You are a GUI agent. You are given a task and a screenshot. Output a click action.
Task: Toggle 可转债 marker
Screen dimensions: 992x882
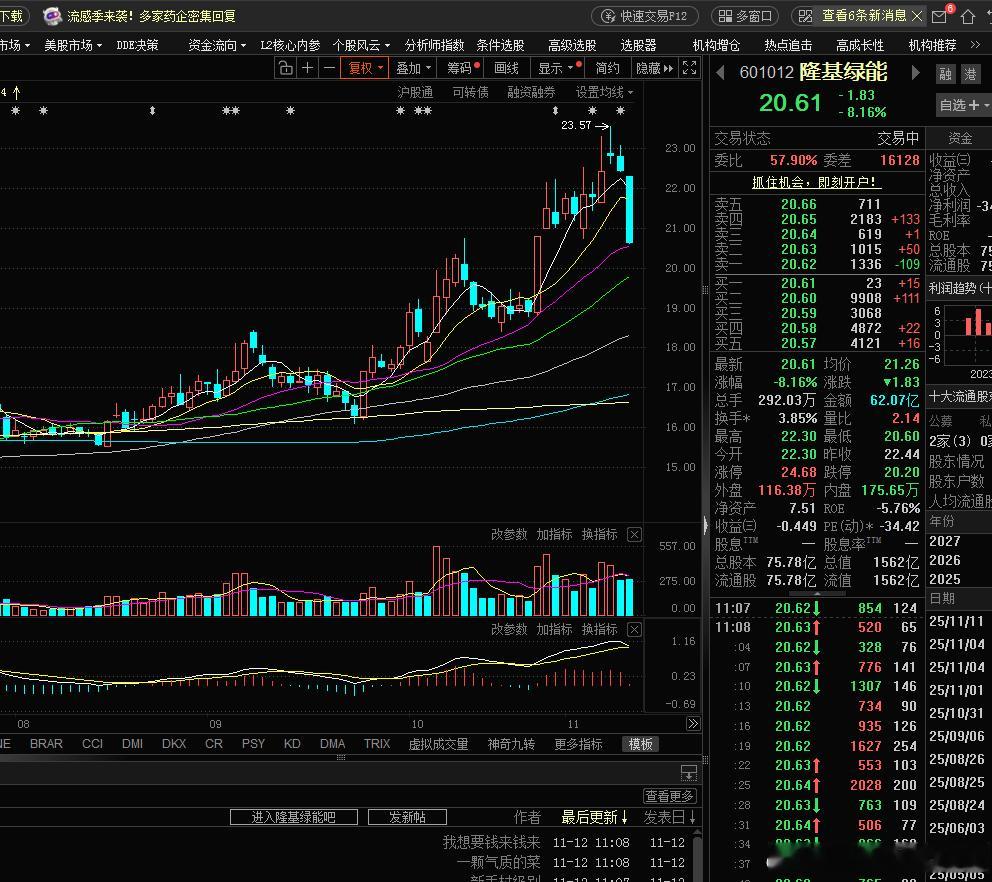[470, 92]
